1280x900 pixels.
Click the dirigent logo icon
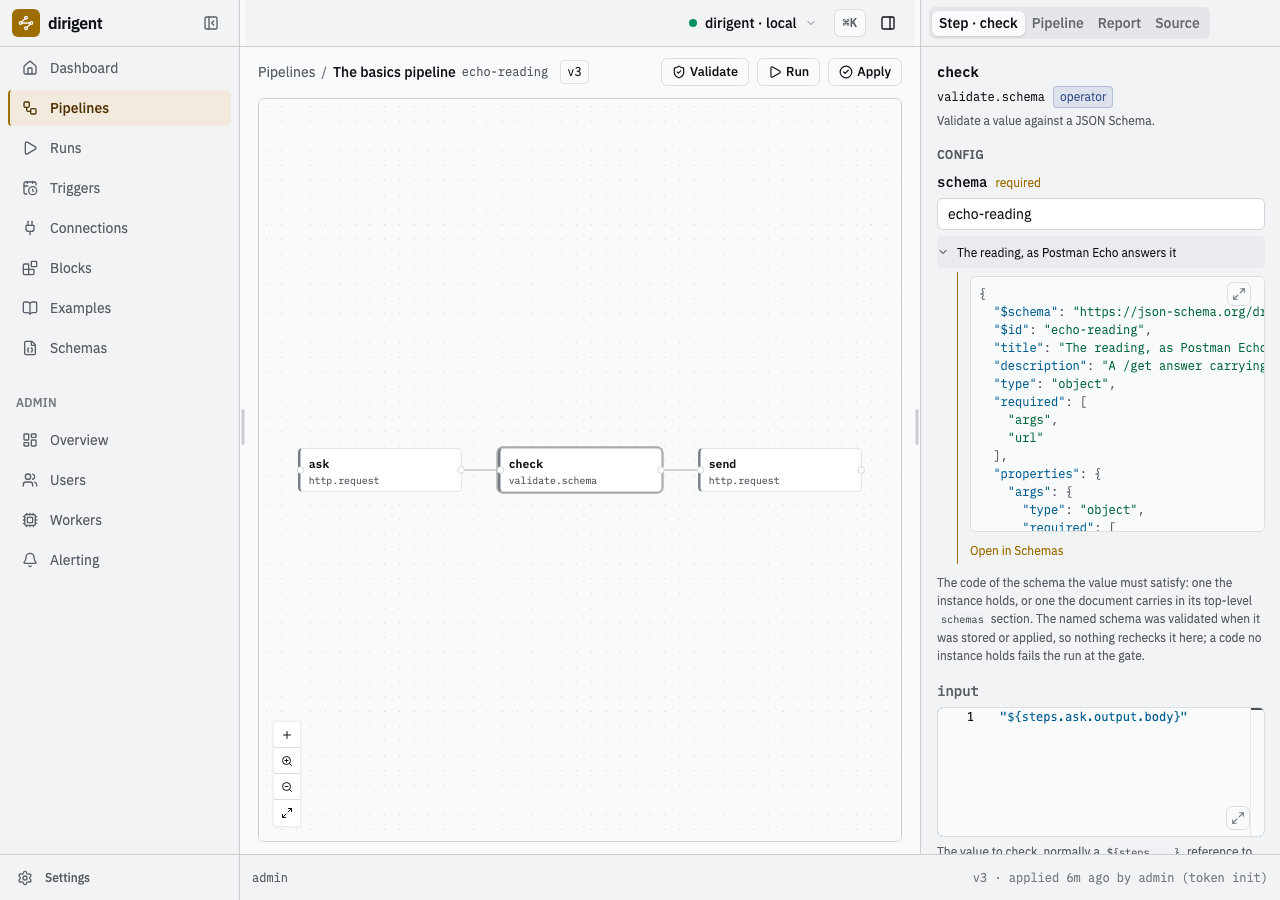26,23
